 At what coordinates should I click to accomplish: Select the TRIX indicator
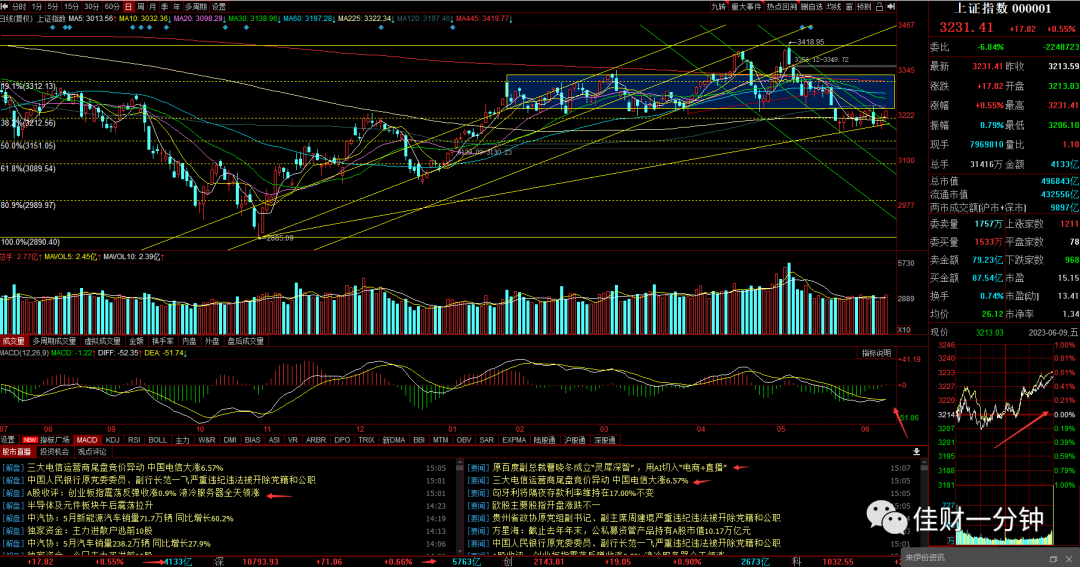(366, 440)
